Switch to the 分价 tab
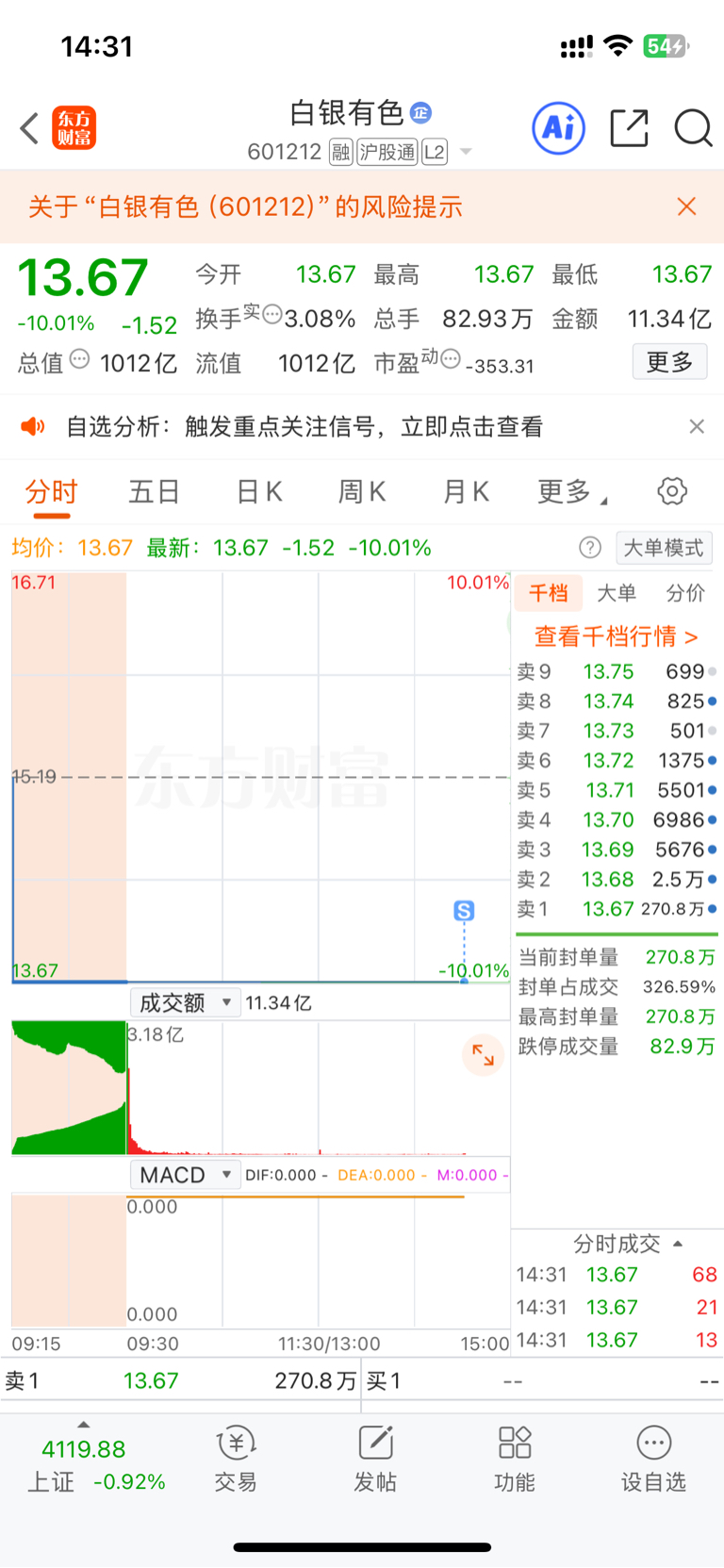 (685, 593)
